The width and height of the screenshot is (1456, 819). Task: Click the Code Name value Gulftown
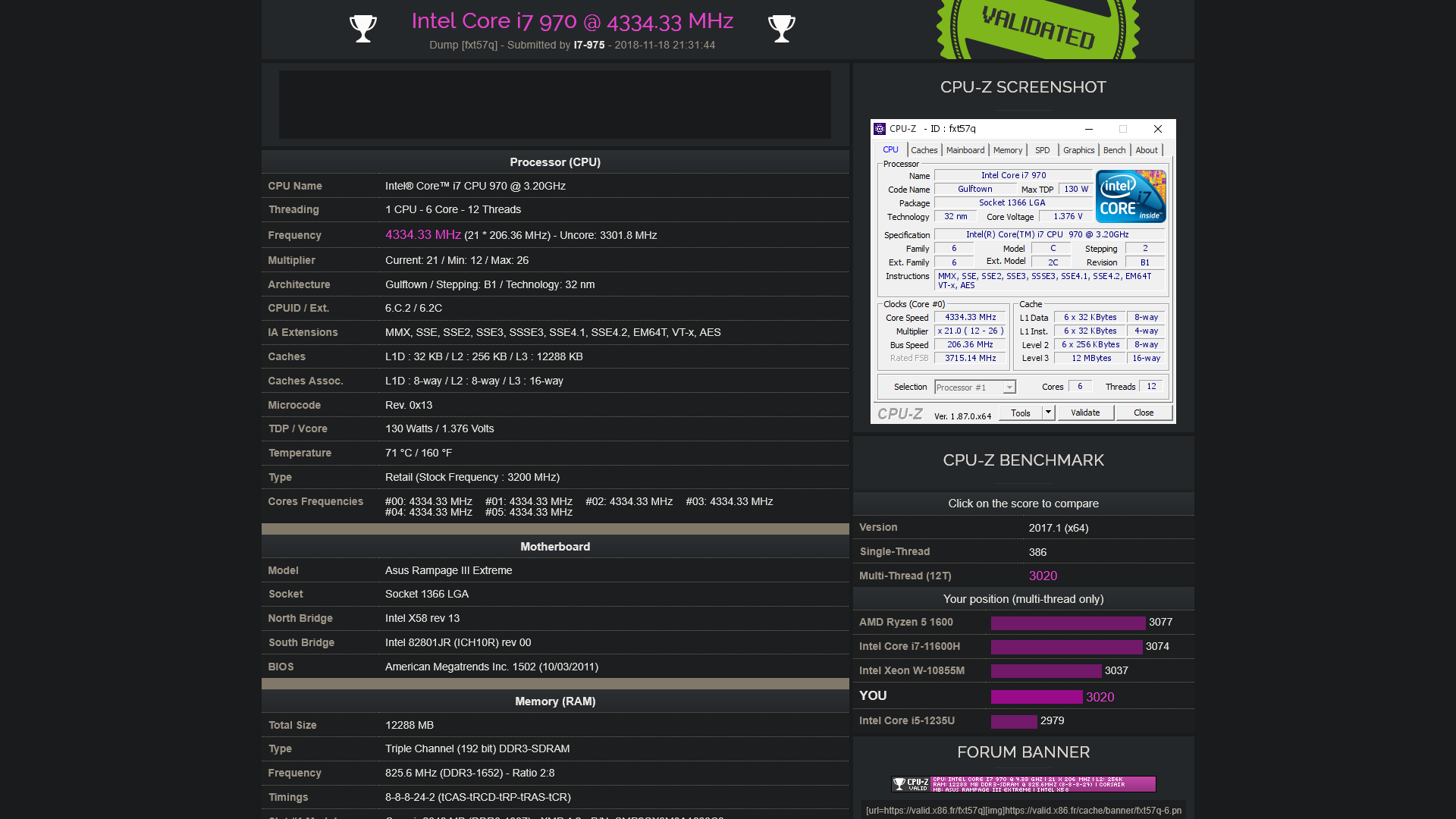[974, 190]
